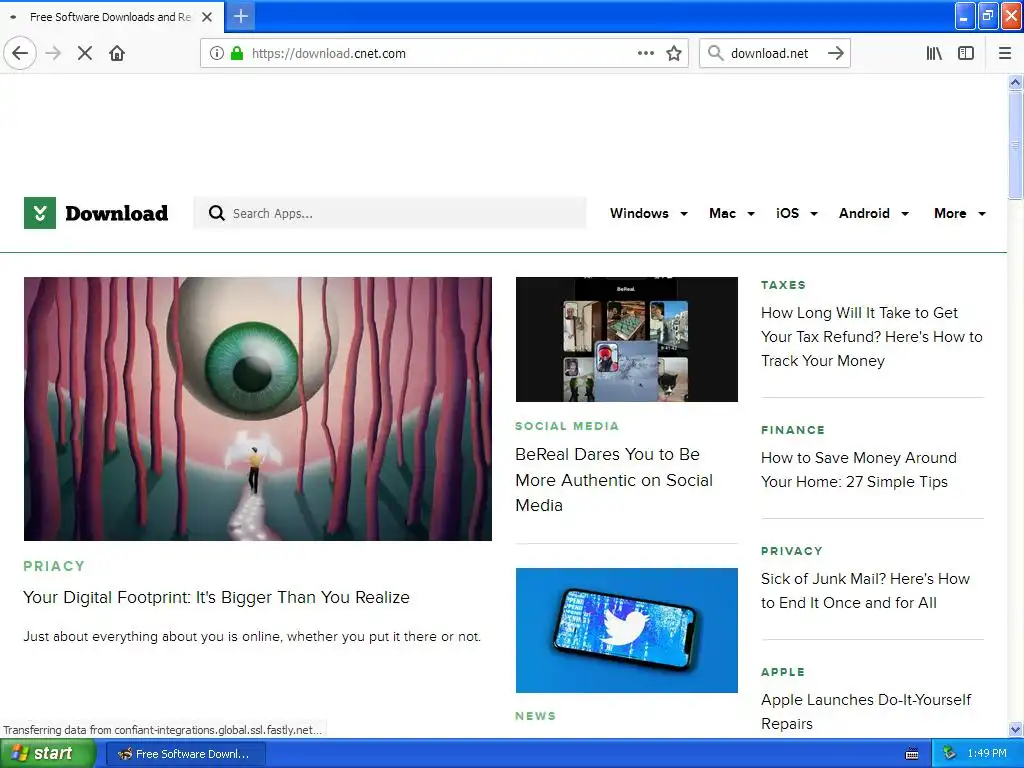
Task: Click the PRIVACY label above Junk Mail
Action: pos(792,551)
